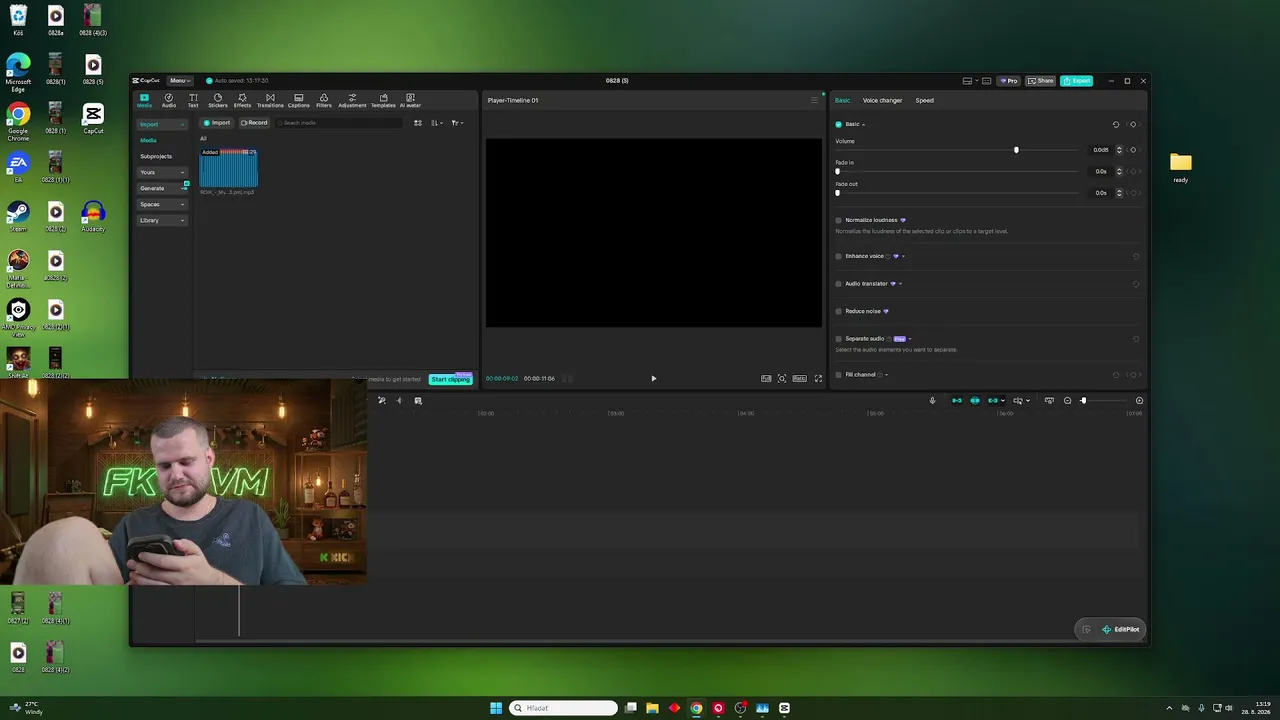Click the media grid view icon
This screenshot has width=1280, height=720.
point(418,123)
